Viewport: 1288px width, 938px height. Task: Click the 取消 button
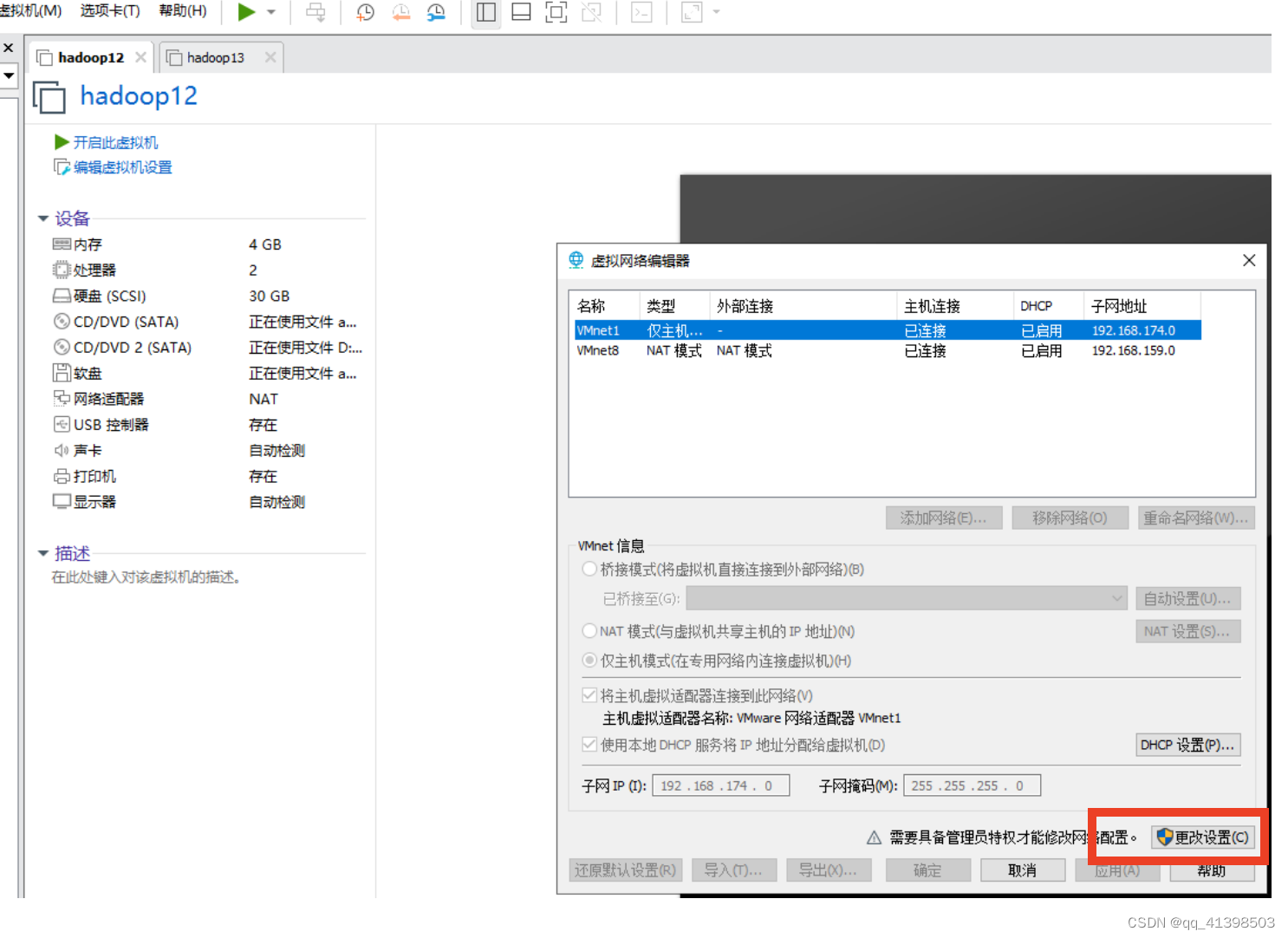tap(1022, 870)
